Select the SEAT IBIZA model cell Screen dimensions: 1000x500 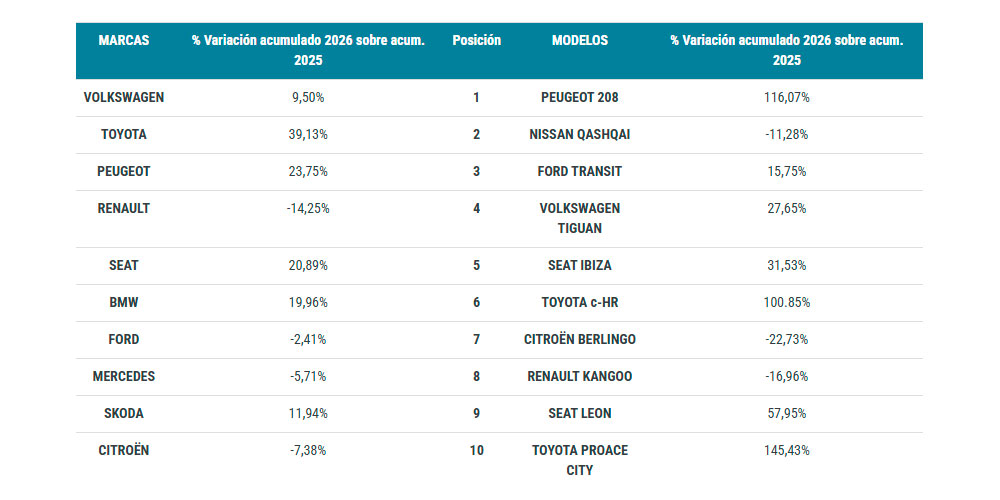(579, 266)
